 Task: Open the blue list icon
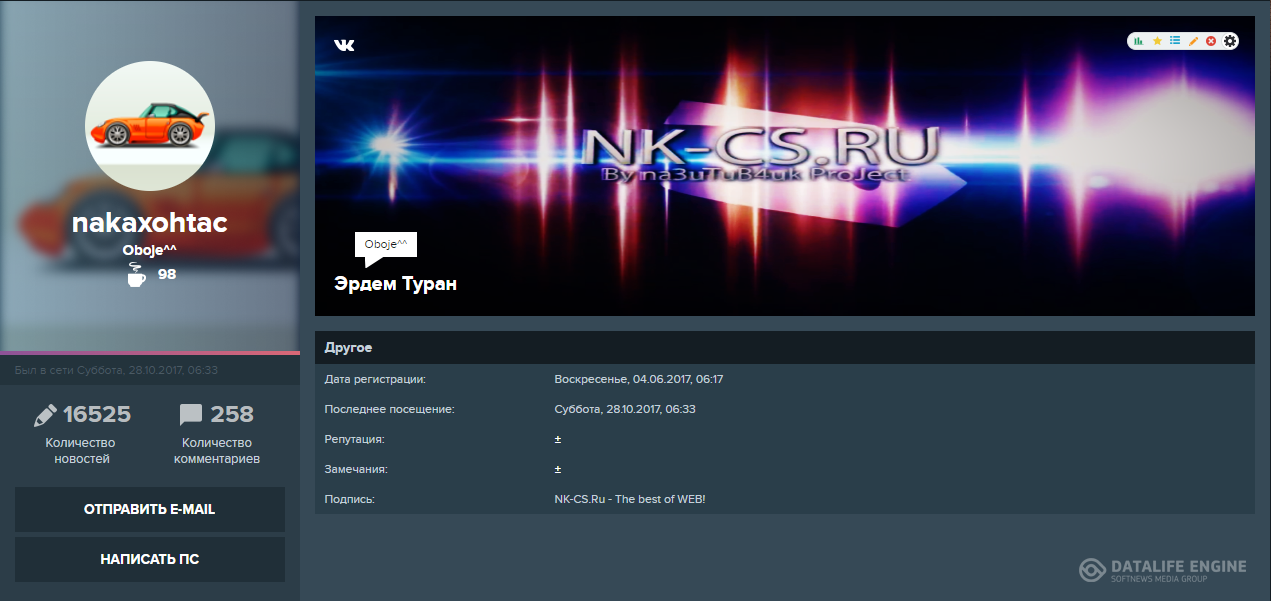(x=1175, y=41)
